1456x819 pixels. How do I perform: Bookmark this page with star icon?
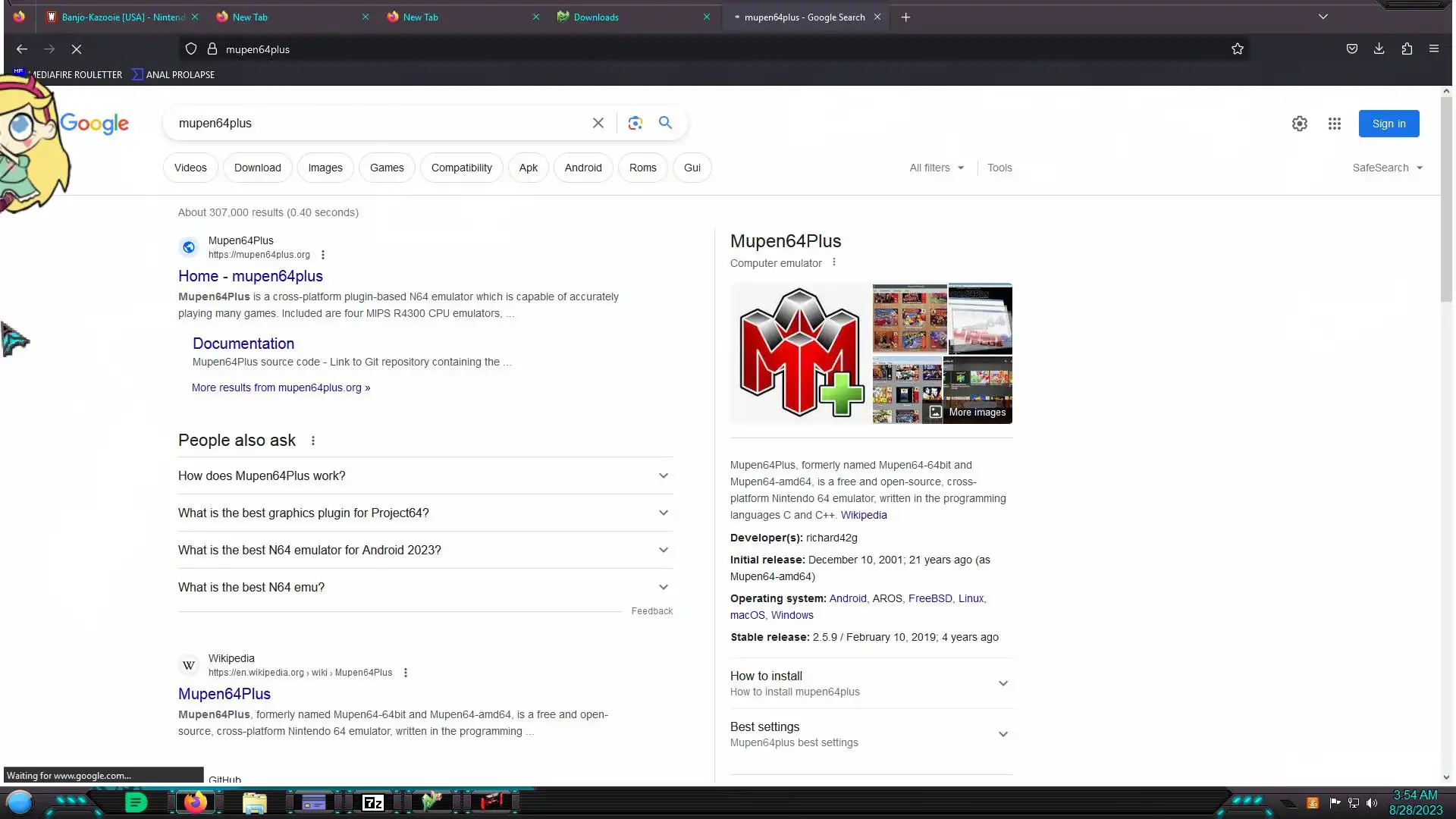tap(1237, 49)
